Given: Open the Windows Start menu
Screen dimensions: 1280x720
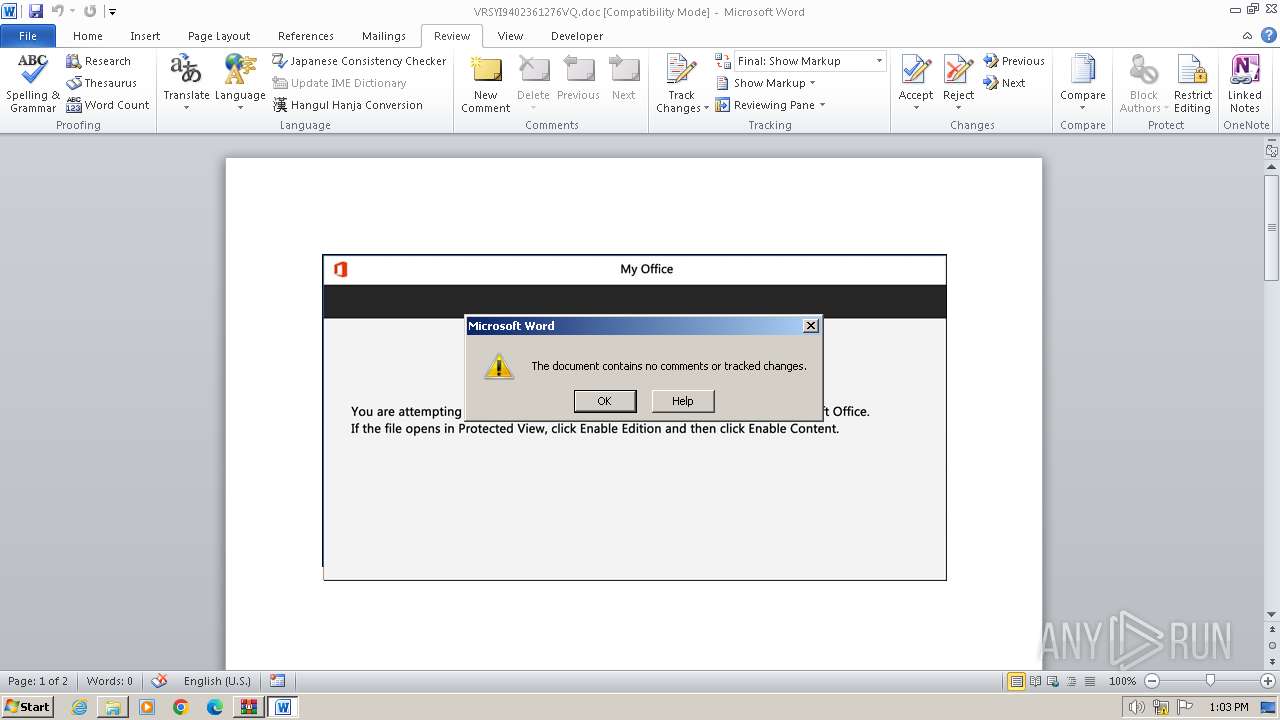Looking at the screenshot, I should (28, 707).
